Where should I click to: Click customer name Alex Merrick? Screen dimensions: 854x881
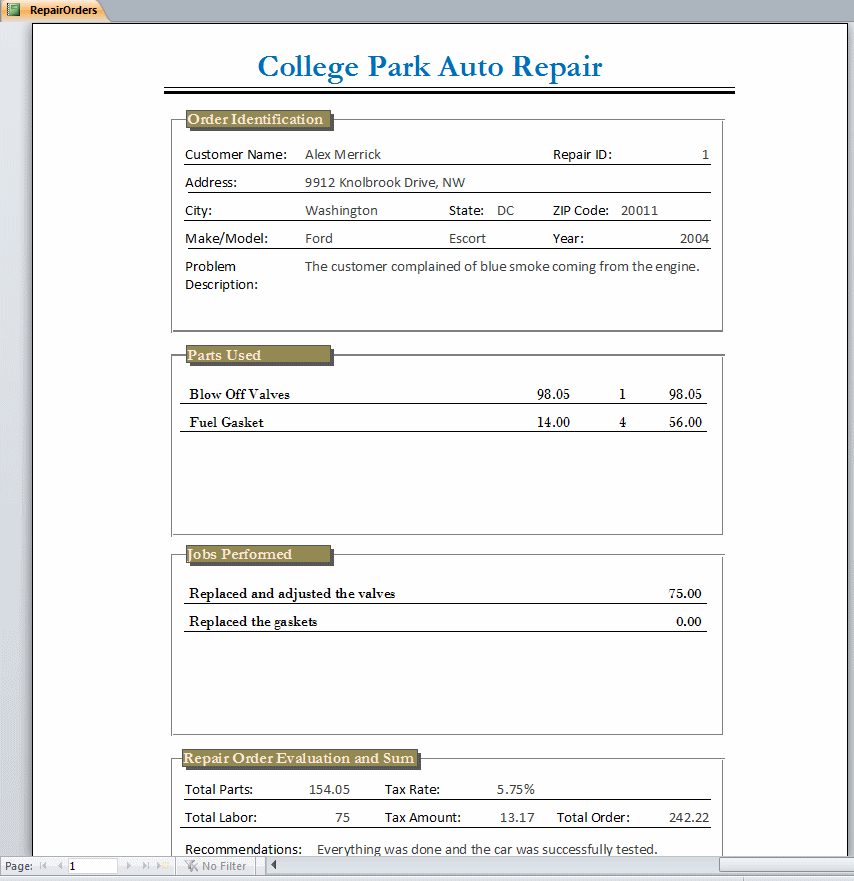pos(343,155)
